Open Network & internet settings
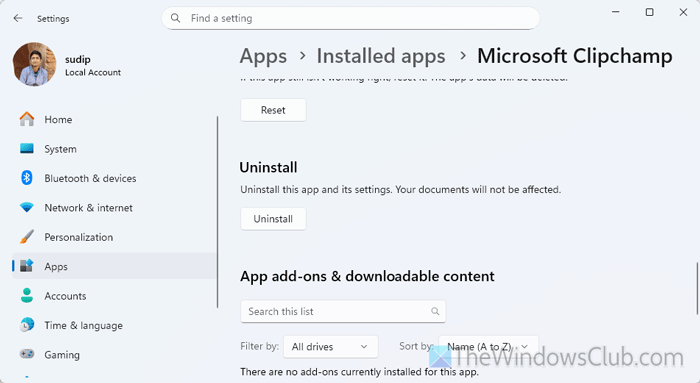 tap(115, 208)
